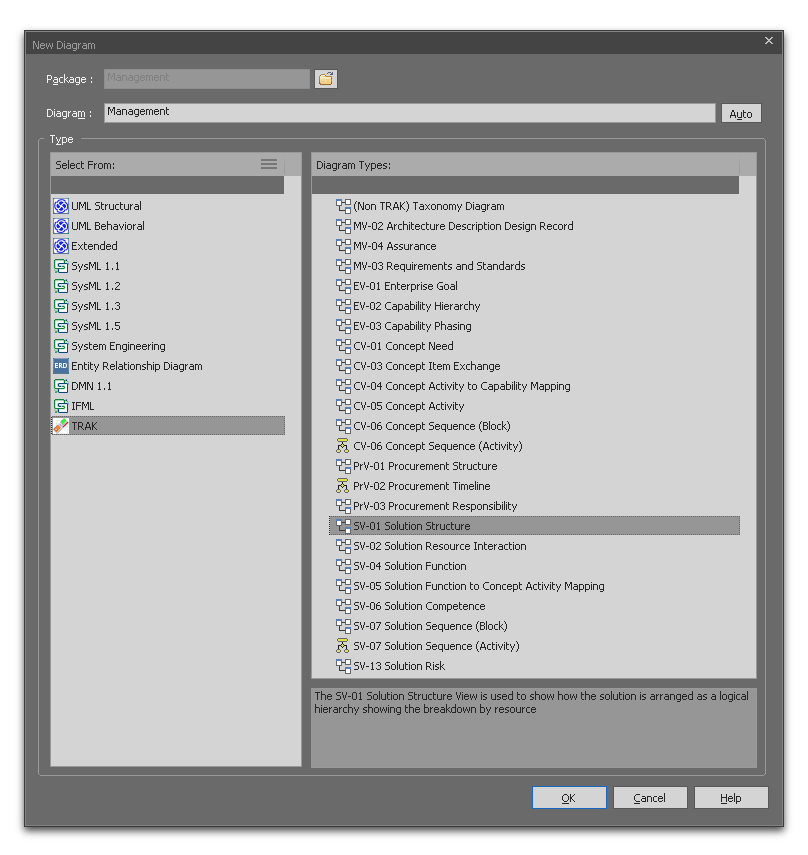Screen dimensions: 808x855
Task: Click the DMN 1.1 icon
Action: tap(61, 386)
